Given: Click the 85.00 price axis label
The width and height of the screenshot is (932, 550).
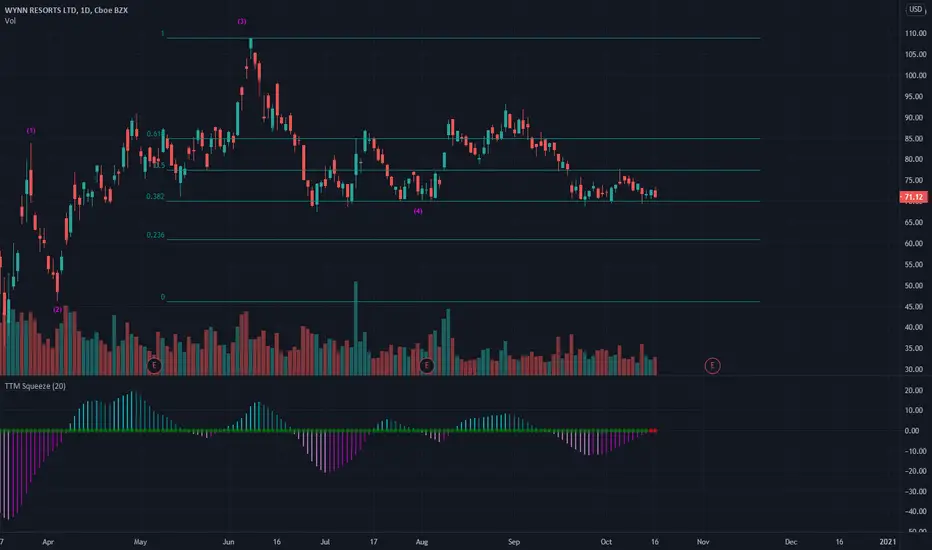Looking at the screenshot, I should pyautogui.click(x=915, y=139).
